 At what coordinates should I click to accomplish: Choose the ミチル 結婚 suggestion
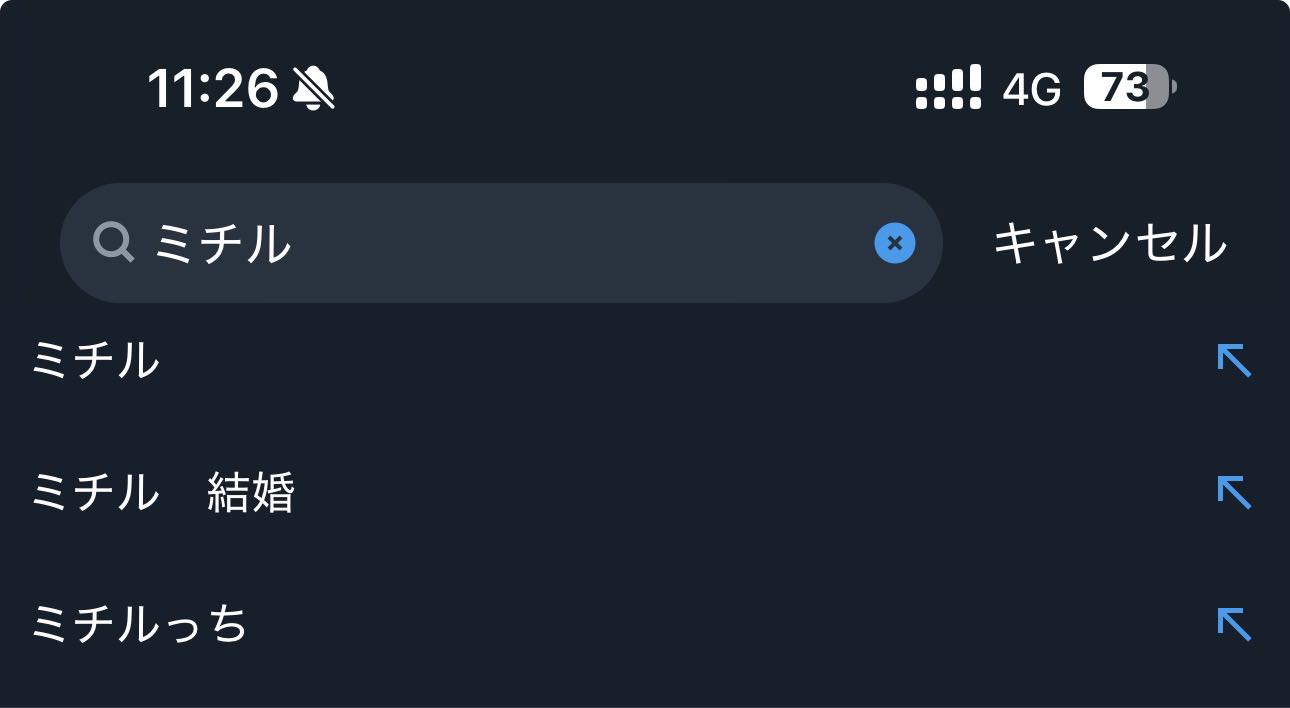point(163,493)
